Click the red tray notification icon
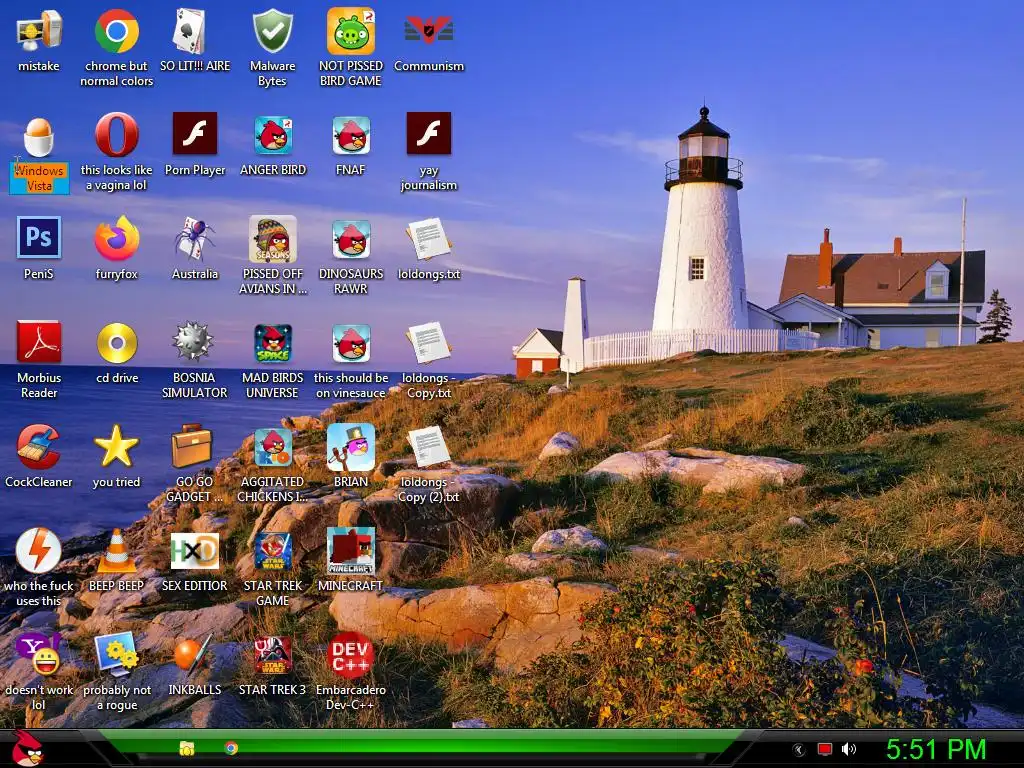Screen dimensions: 1024x768 pos(825,750)
